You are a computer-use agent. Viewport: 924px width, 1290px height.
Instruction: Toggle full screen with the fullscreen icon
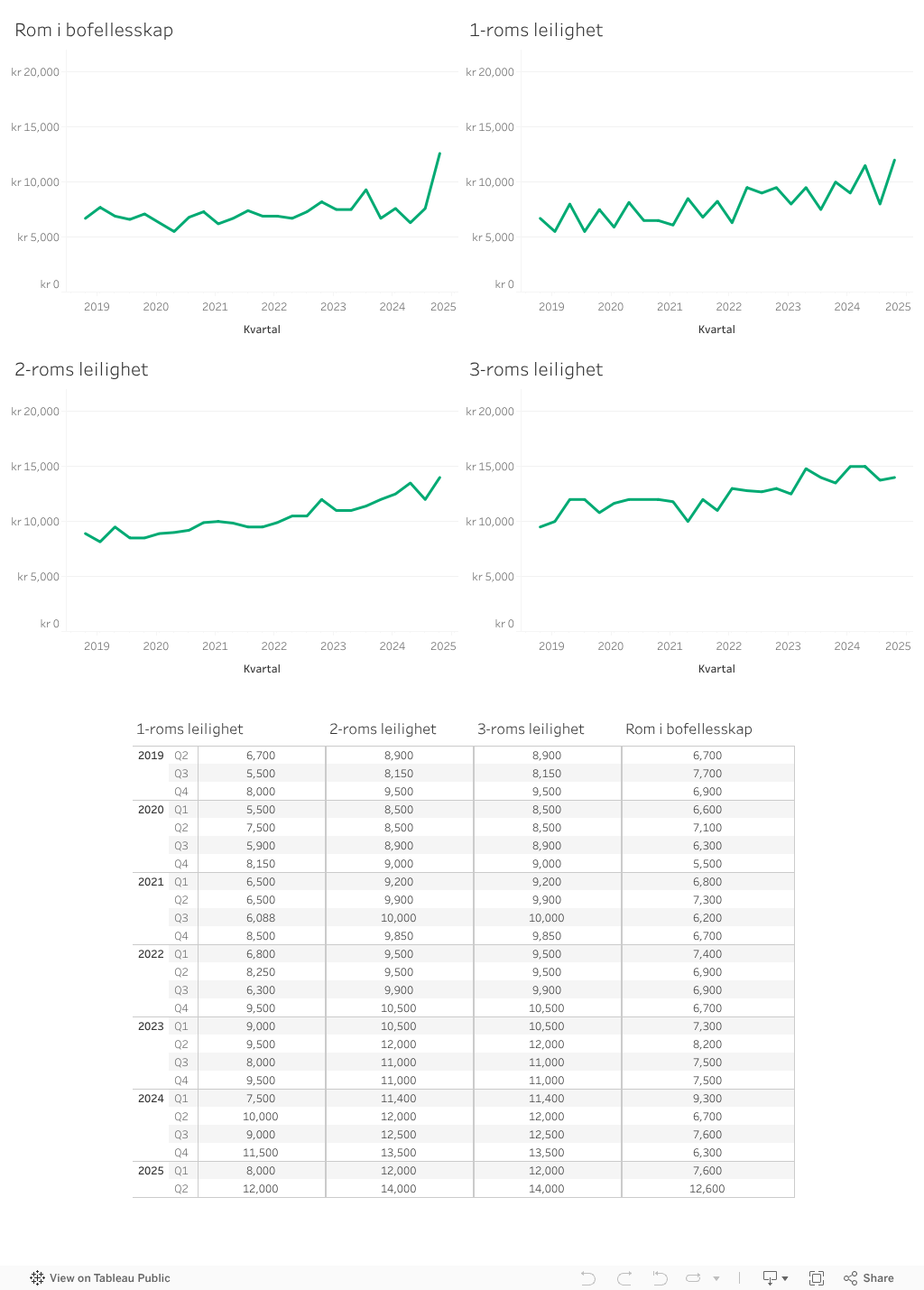(x=817, y=1278)
